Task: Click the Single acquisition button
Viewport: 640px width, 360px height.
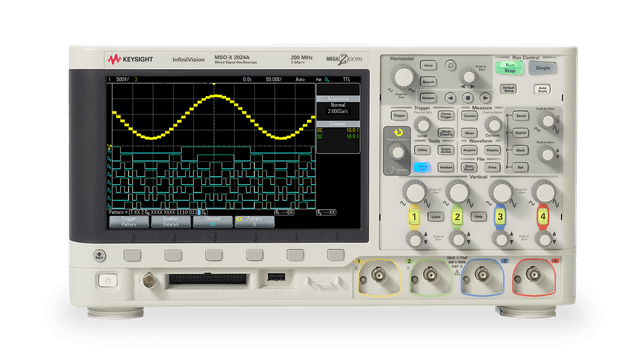Action: click(542, 68)
